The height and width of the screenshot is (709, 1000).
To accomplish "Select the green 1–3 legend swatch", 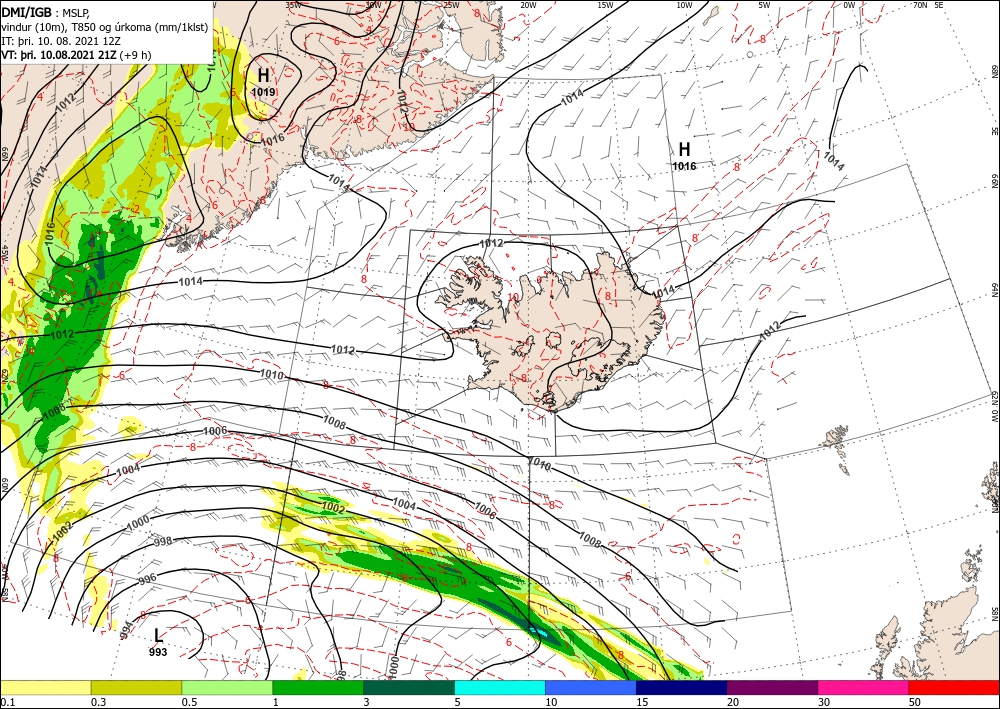I will click(x=318, y=687).
